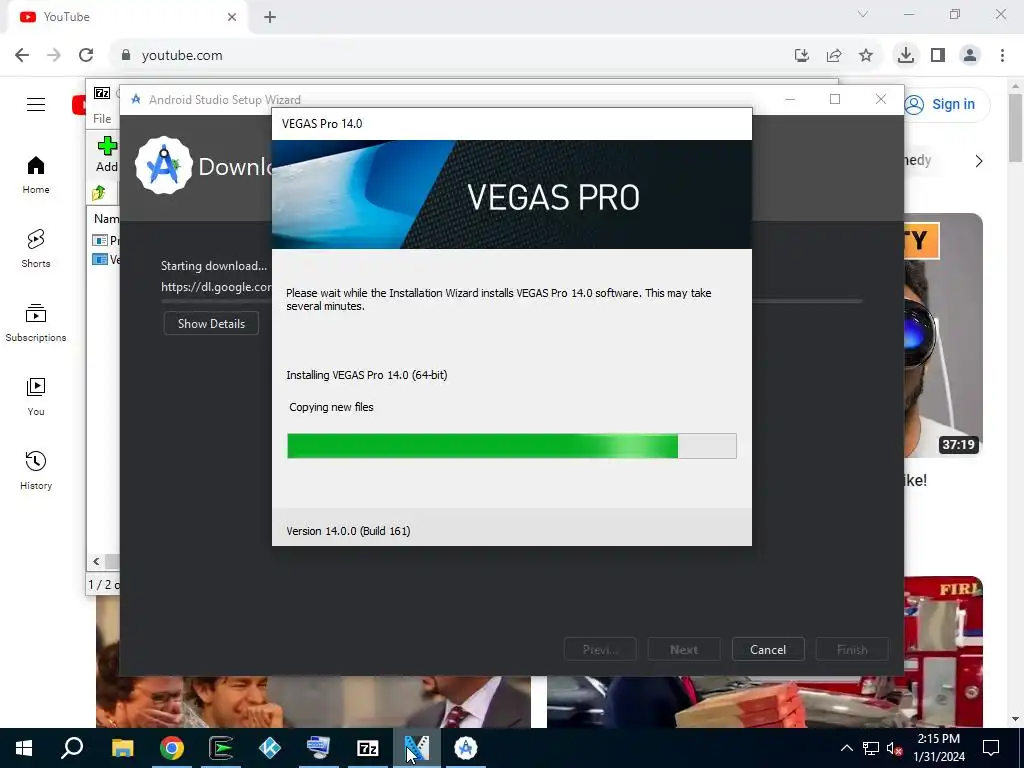The width and height of the screenshot is (1024, 768).
Task: Close the YouTube tab
Action: click(x=232, y=17)
